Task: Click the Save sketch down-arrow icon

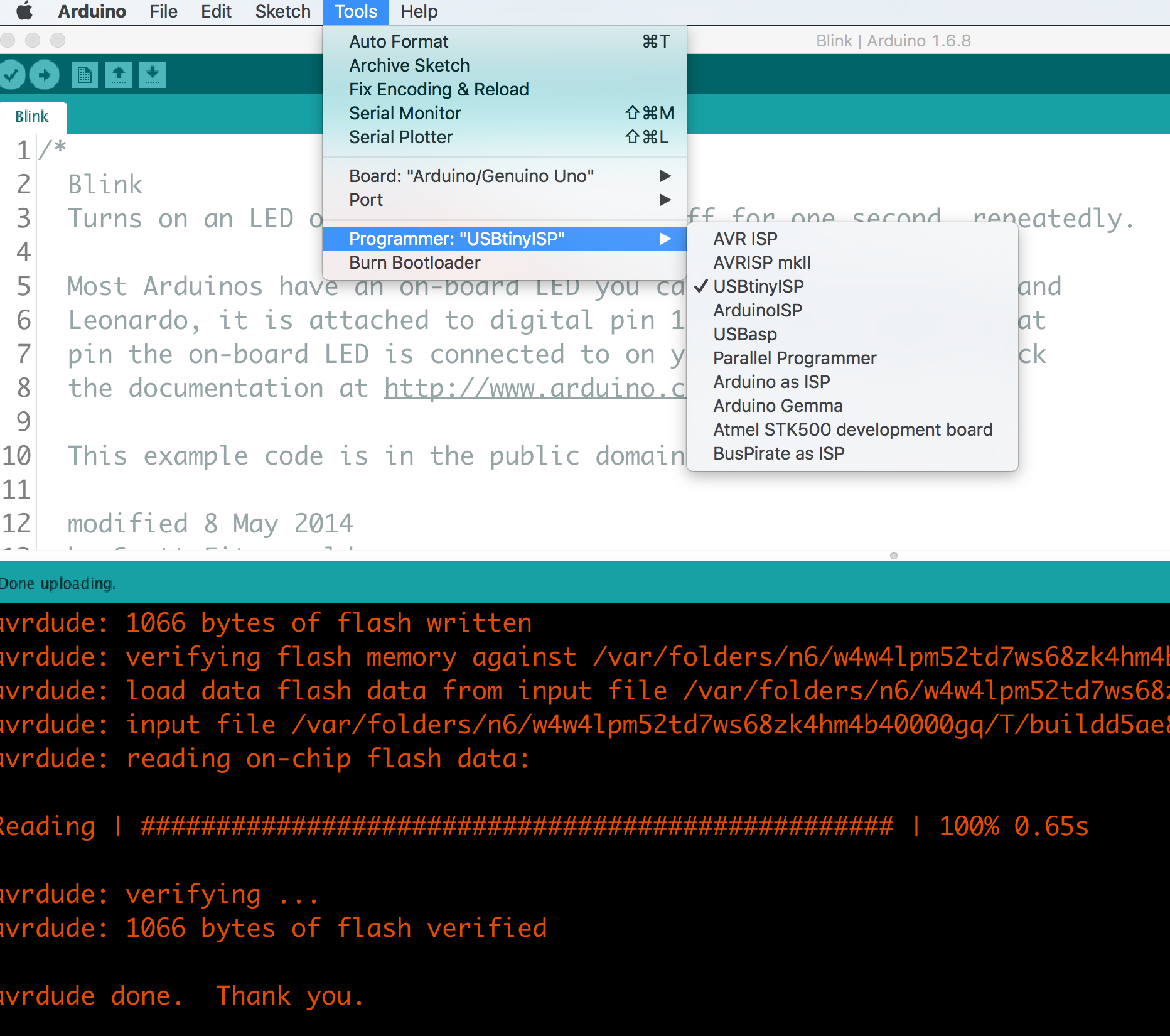Action: [x=152, y=75]
